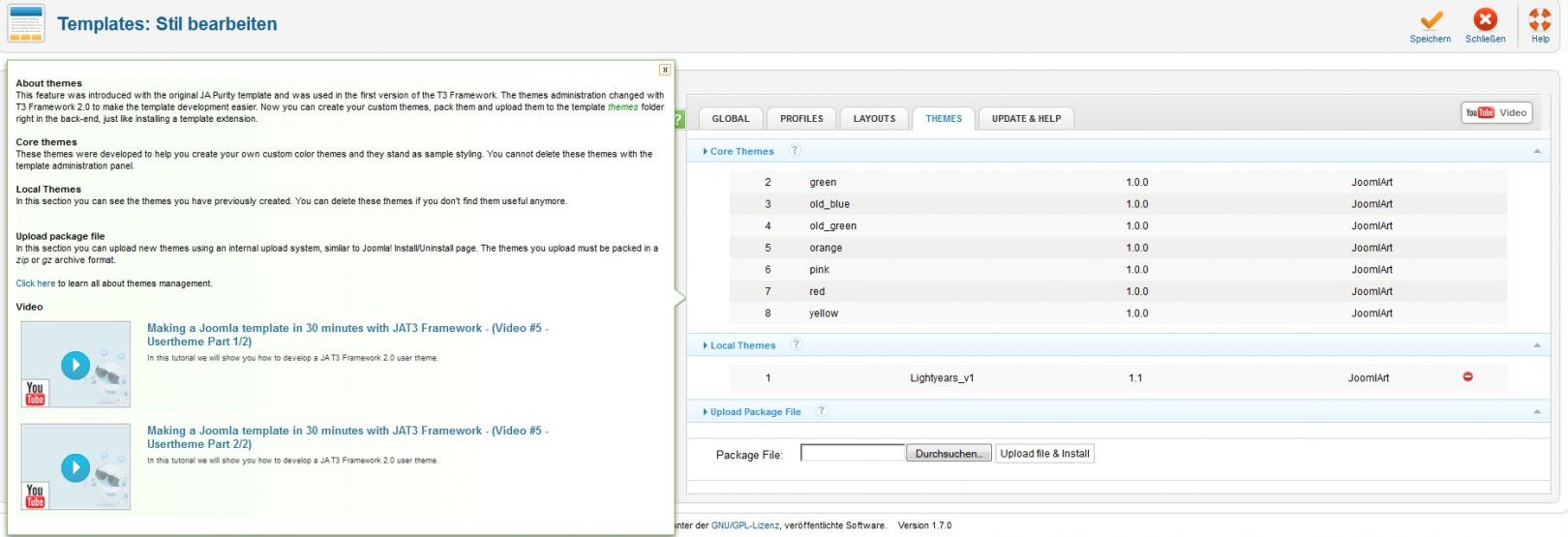Screen dimensions: 1568x537
Task: Delete the Lightyears_v1 local theme
Action: tap(1467, 377)
